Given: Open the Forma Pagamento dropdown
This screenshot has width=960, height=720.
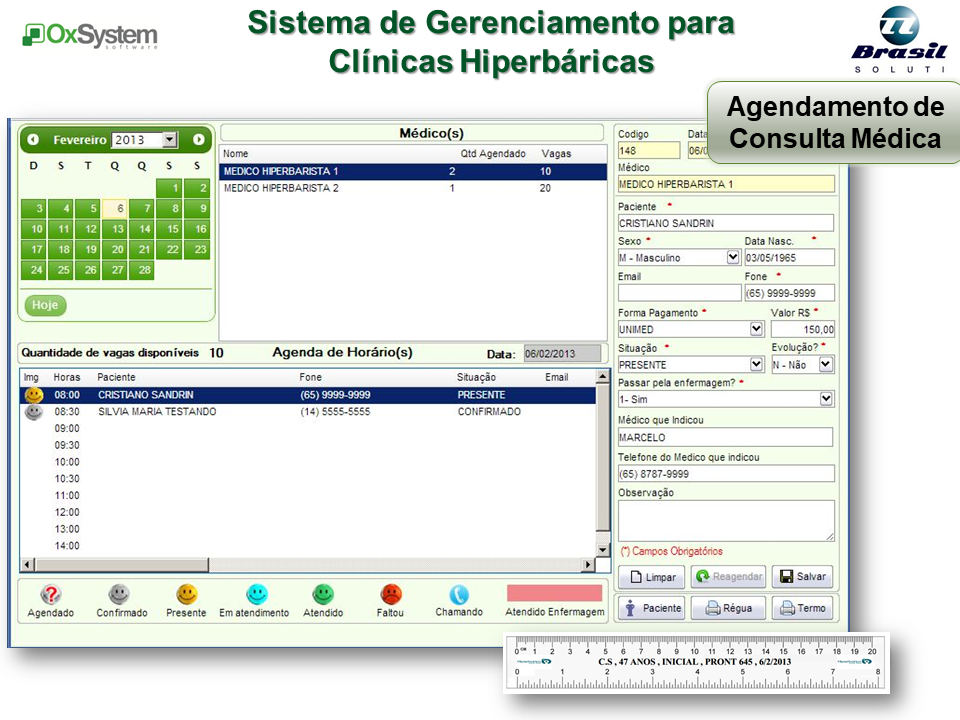Looking at the screenshot, I should [756, 329].
